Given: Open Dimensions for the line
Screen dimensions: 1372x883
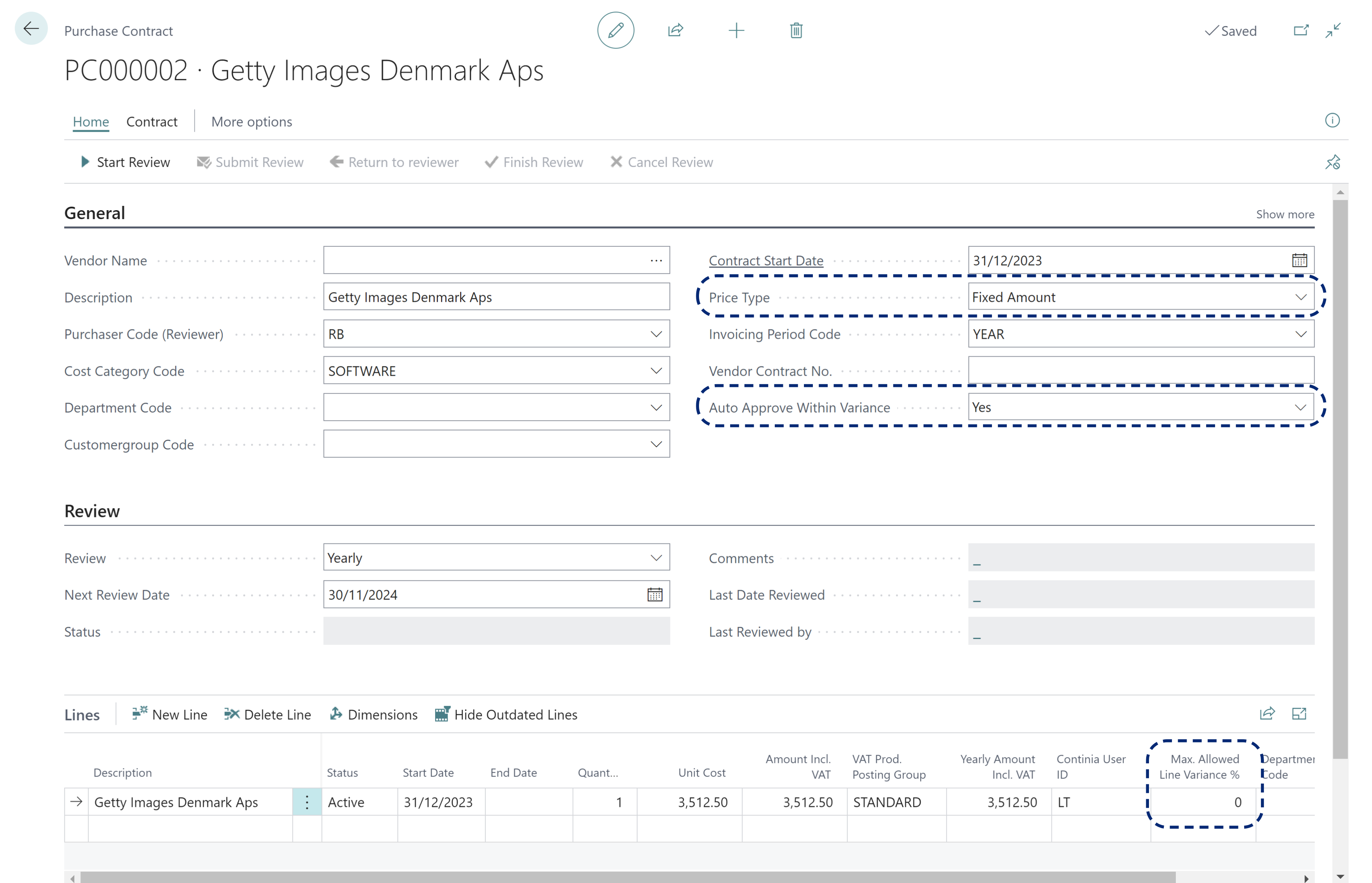Looking at the screenshot, I should (x=374, y=714).
